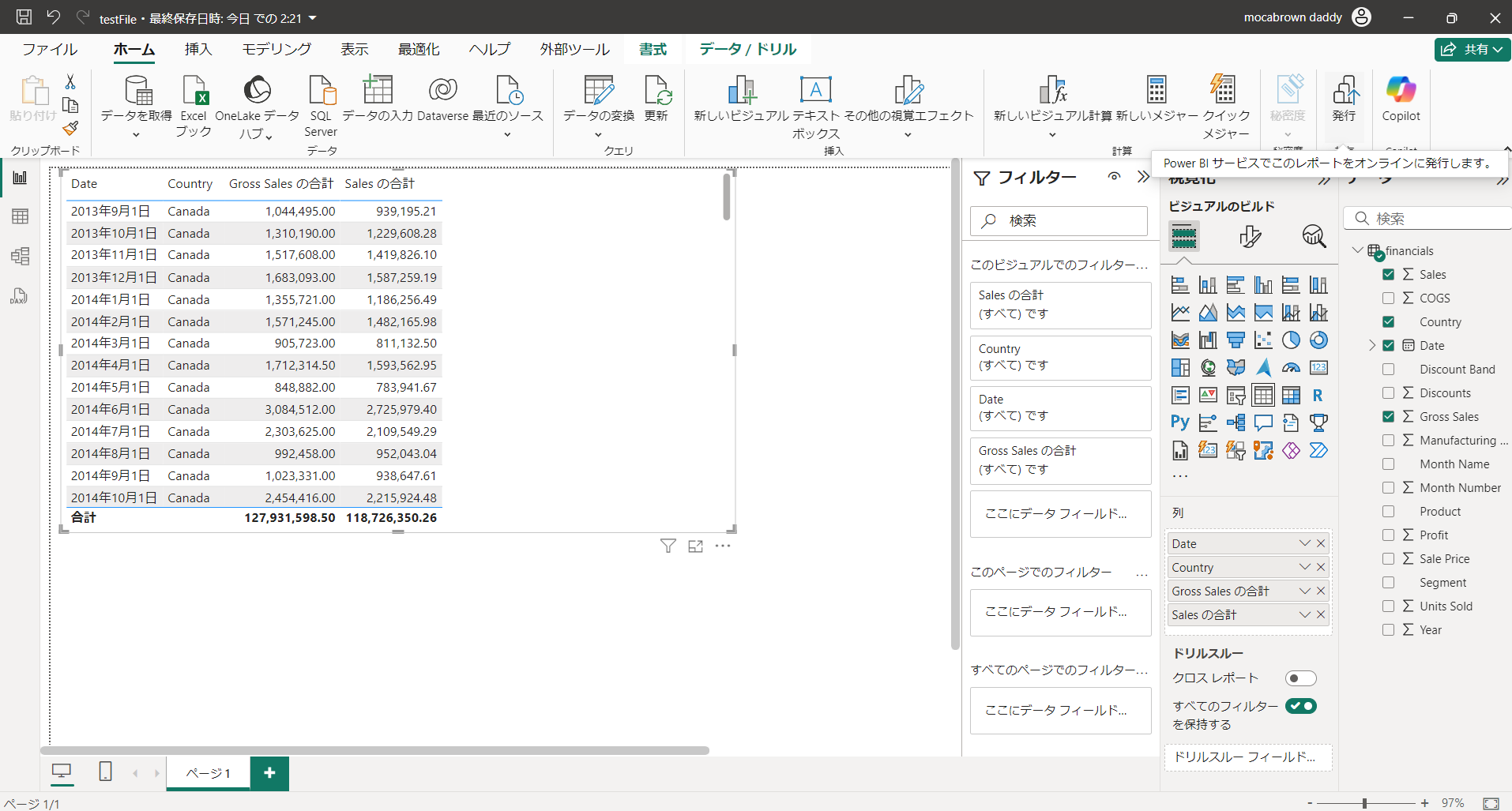The width and height of the screenshot is (1512, 811).
Task: Open dropdown for Sales の合計 column
Action: point(1305,615)
